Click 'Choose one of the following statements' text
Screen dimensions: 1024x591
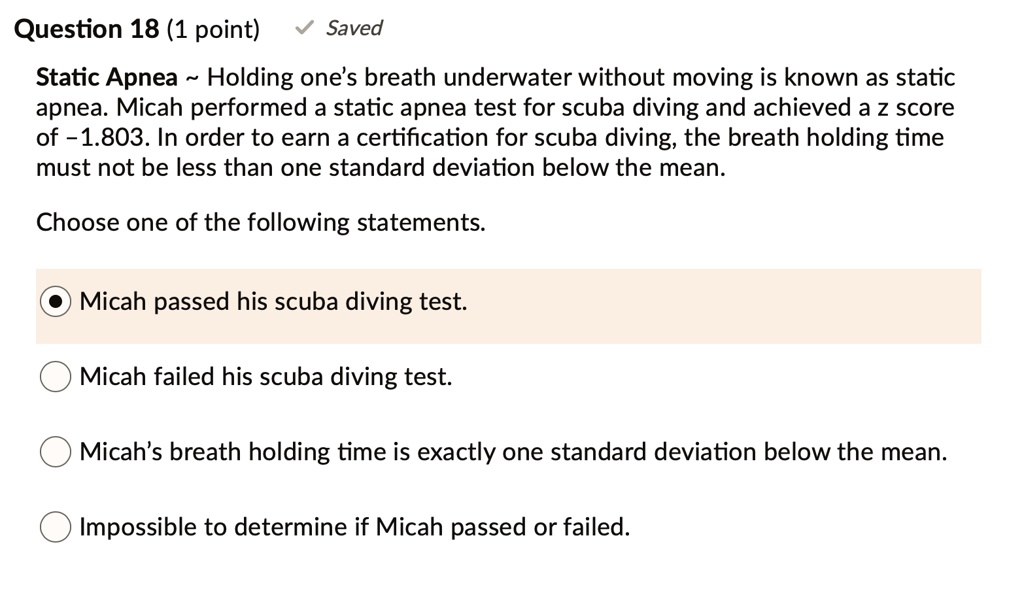pos(260,222)
